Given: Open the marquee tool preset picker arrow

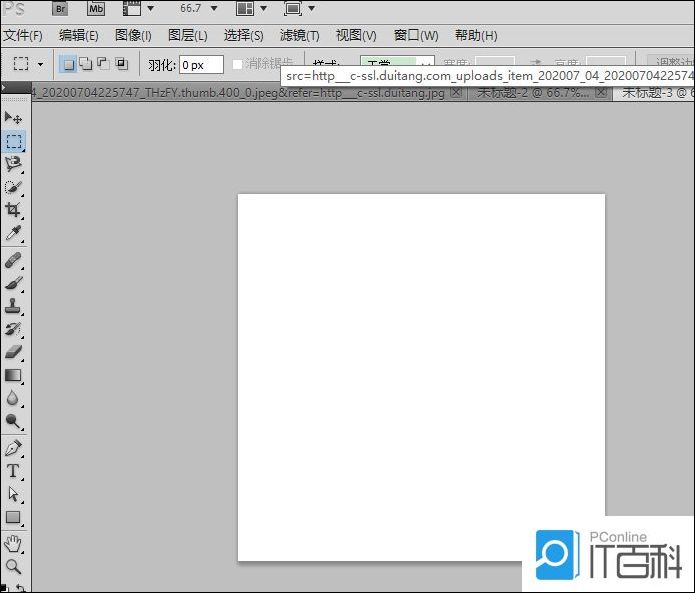Looking at the screenshot, I should [x=40, y=64].
